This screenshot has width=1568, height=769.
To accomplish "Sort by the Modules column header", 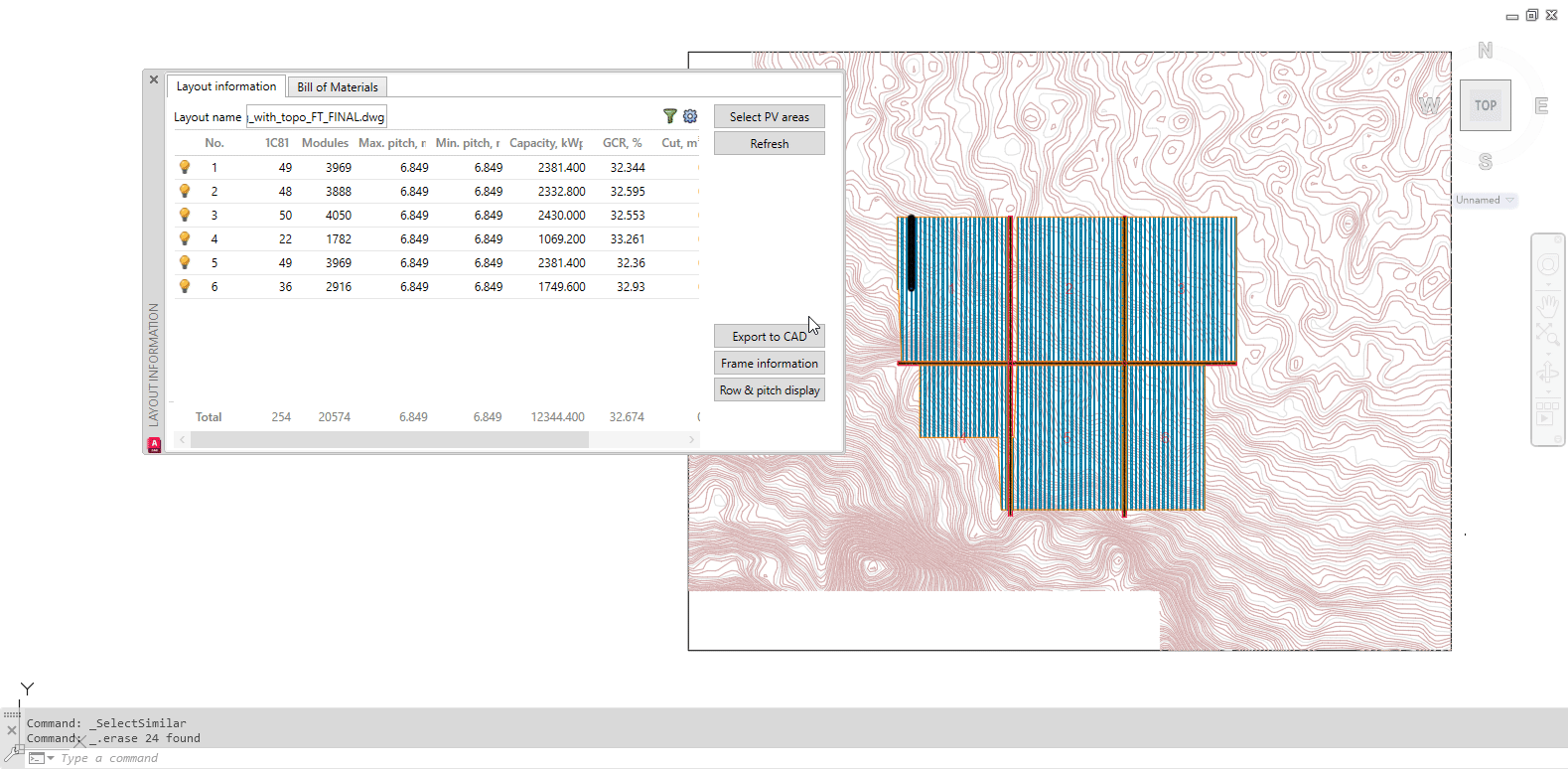I will (x=326, y=143).
